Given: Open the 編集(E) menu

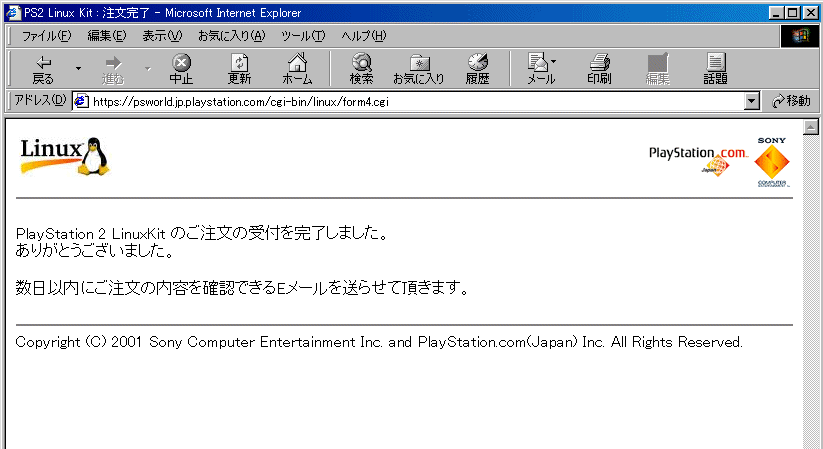Looking at the screenshot, I should (x=107, y=36).
